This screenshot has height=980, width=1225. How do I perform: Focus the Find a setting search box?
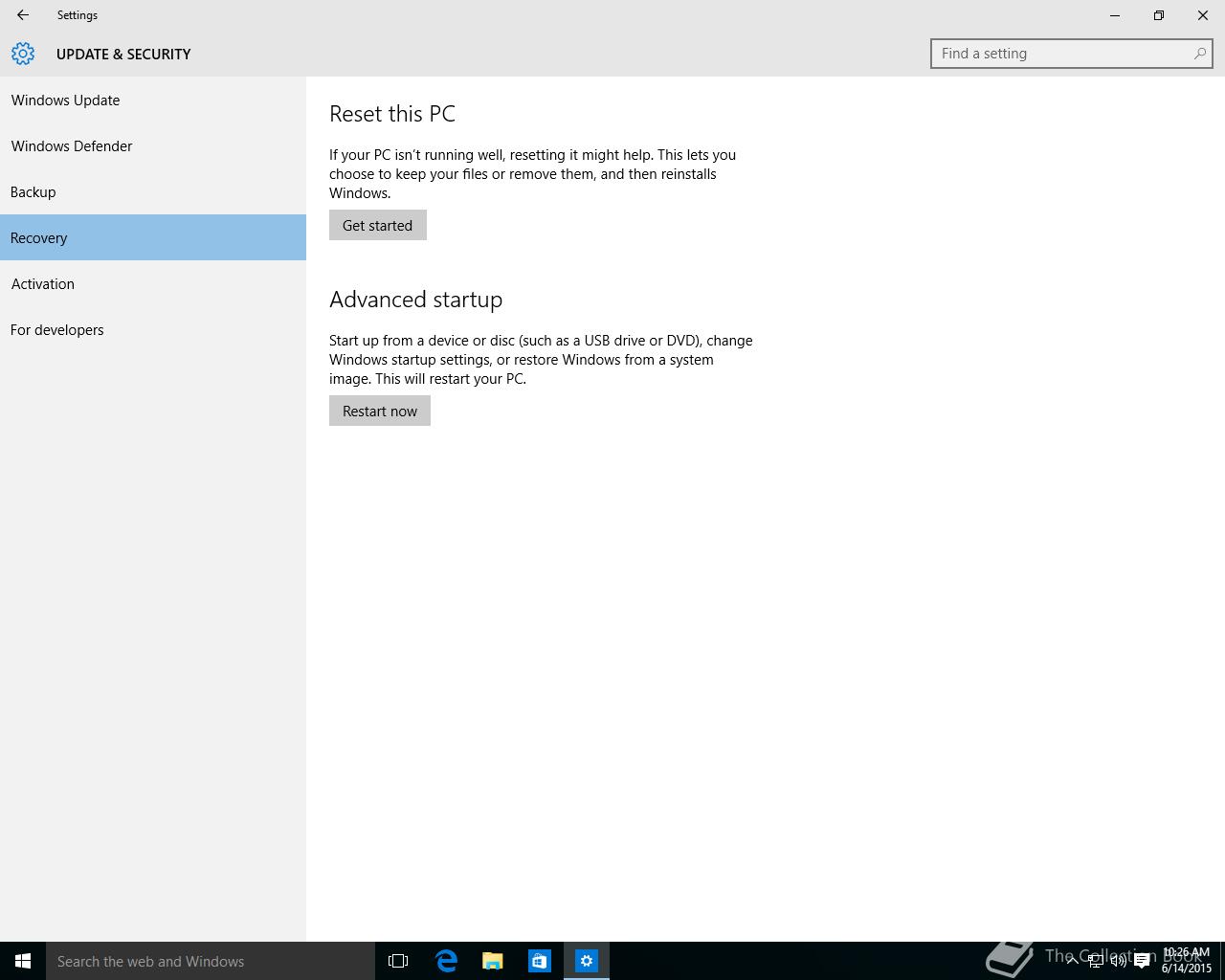[1071, 54]
